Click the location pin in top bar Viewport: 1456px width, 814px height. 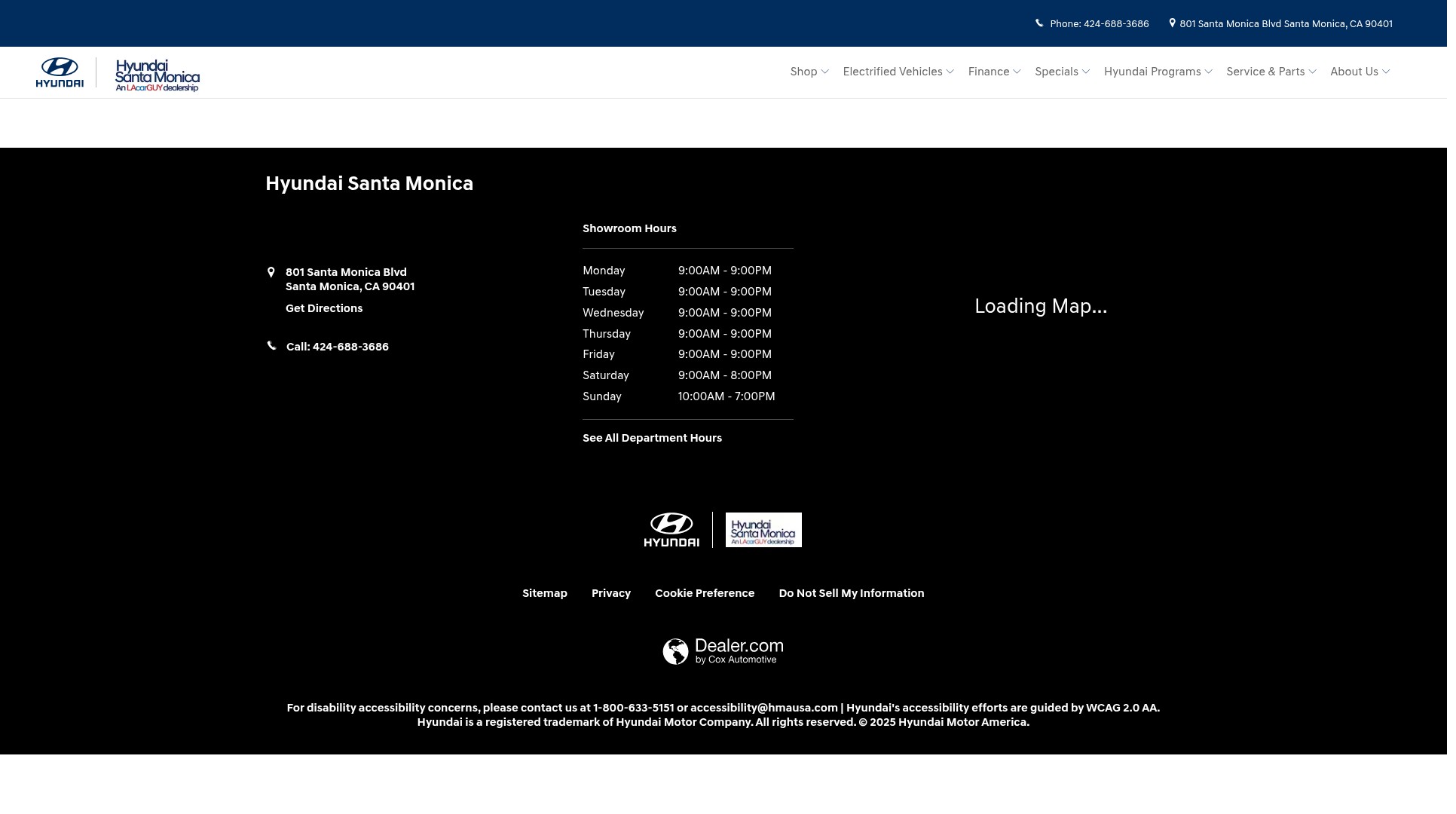click(1172, 23)
